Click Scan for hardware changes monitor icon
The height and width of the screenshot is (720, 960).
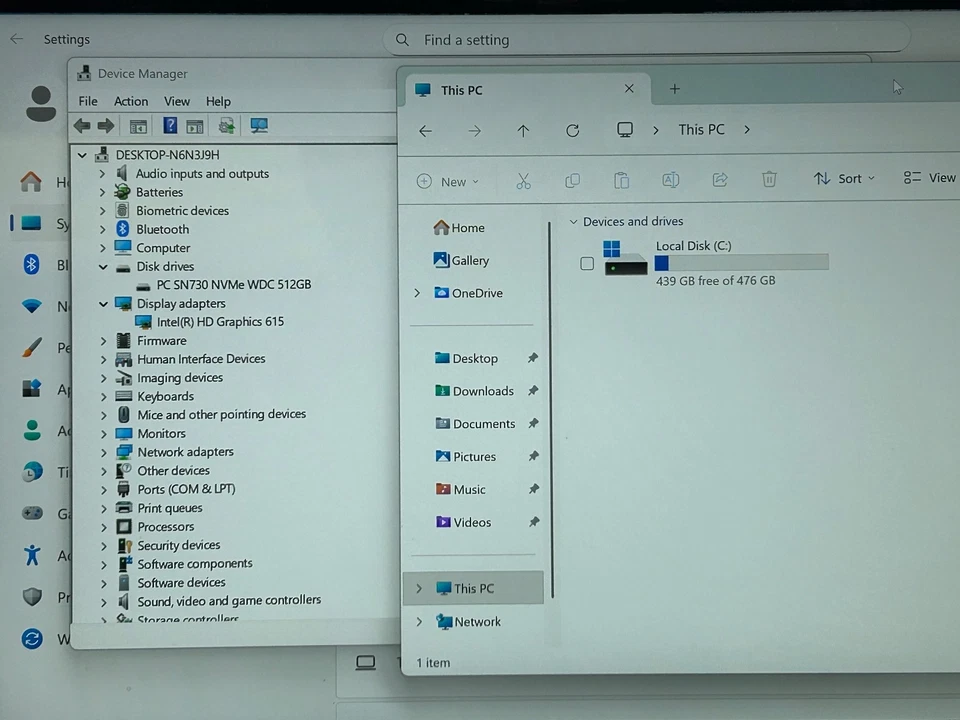(259, 126)
